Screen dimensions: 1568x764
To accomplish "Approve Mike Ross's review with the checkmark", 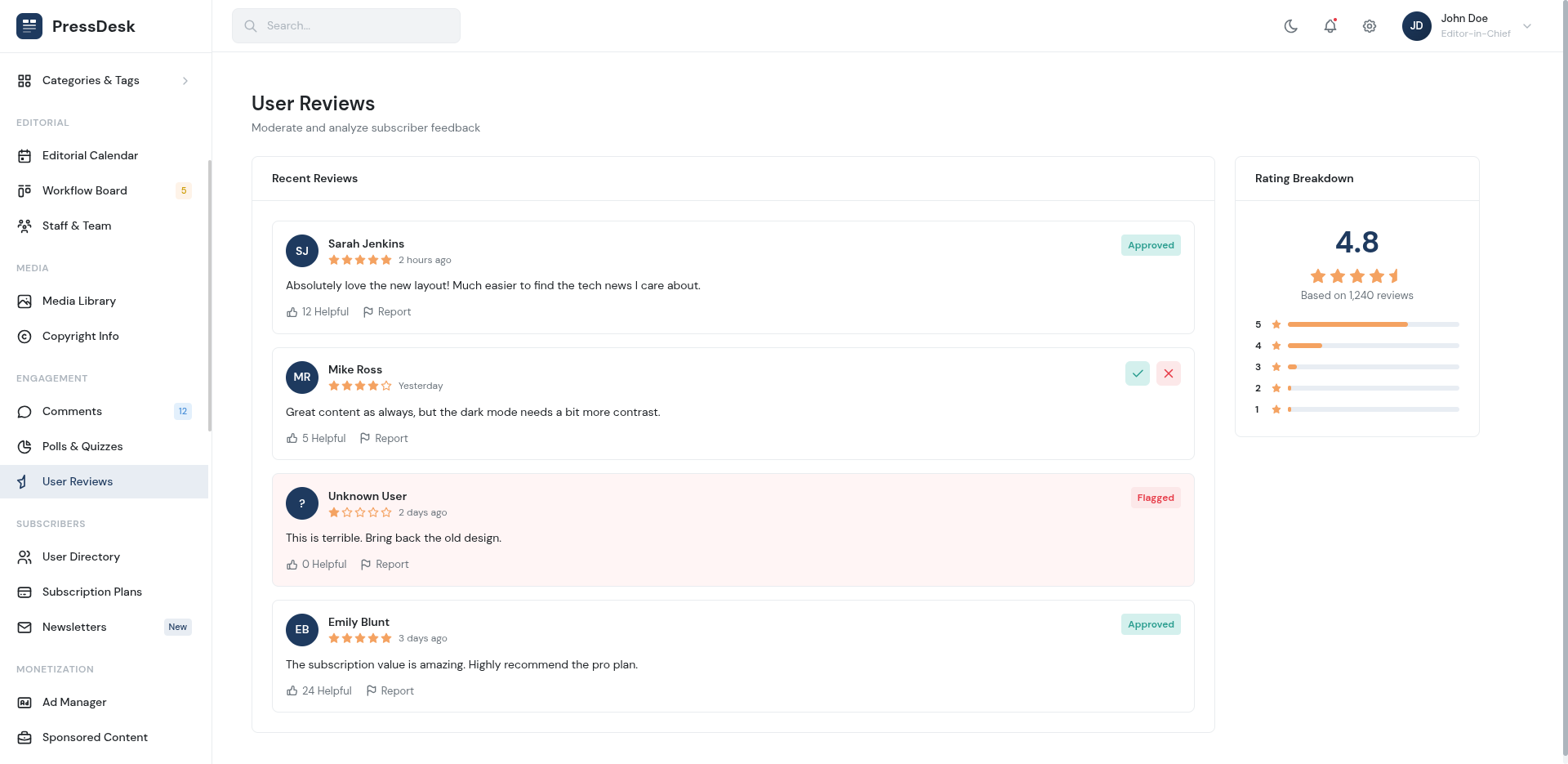I will pyautogui.click(x=1137, y=373).
